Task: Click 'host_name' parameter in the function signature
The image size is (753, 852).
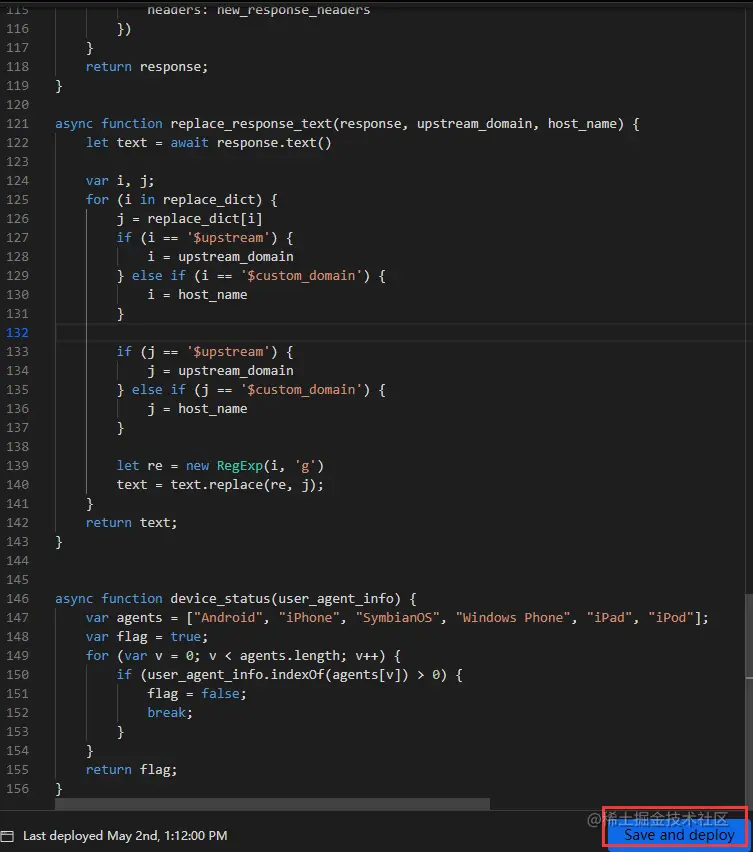Action: point(582,124)
